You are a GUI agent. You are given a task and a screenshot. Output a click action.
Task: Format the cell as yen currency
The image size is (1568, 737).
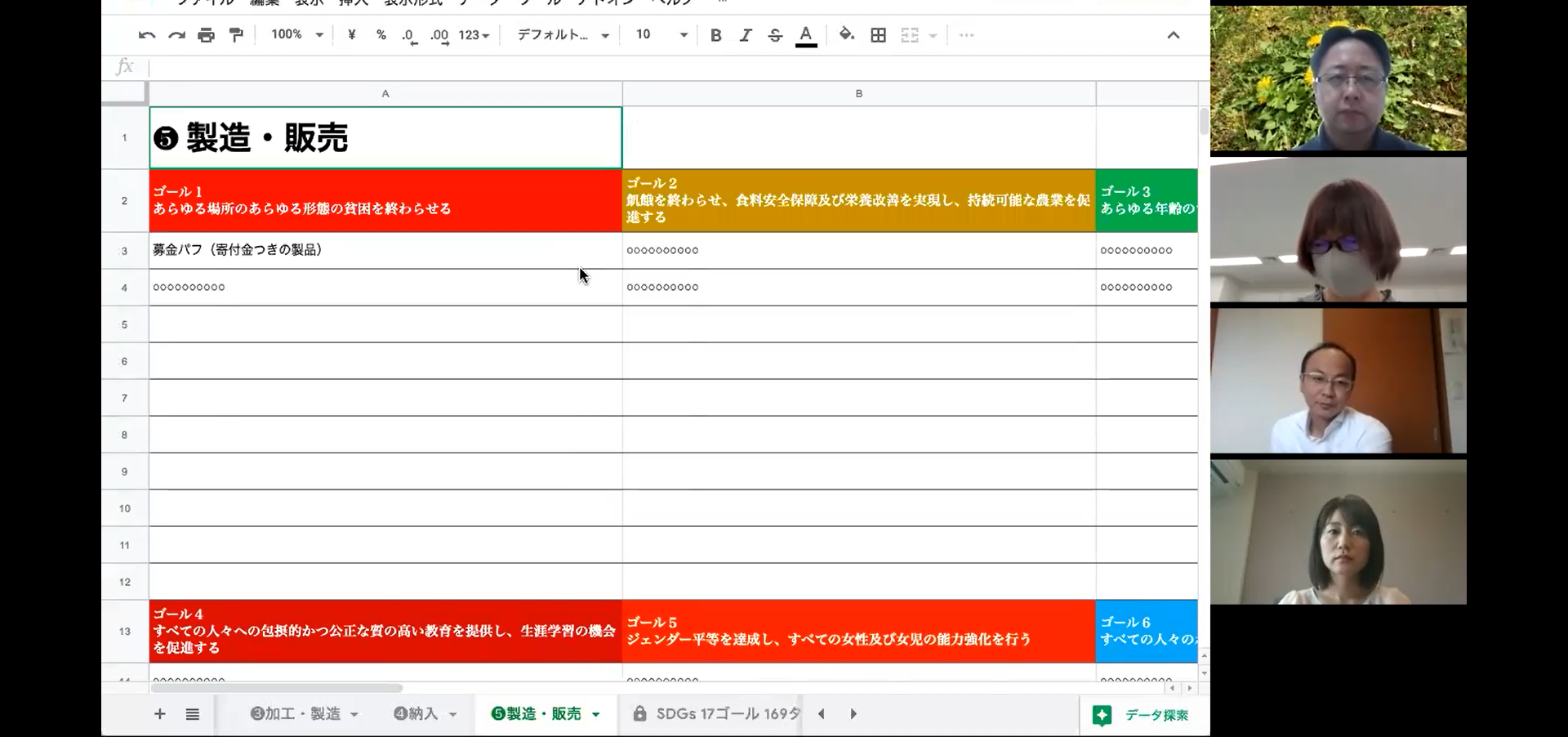tap(351, 35)
